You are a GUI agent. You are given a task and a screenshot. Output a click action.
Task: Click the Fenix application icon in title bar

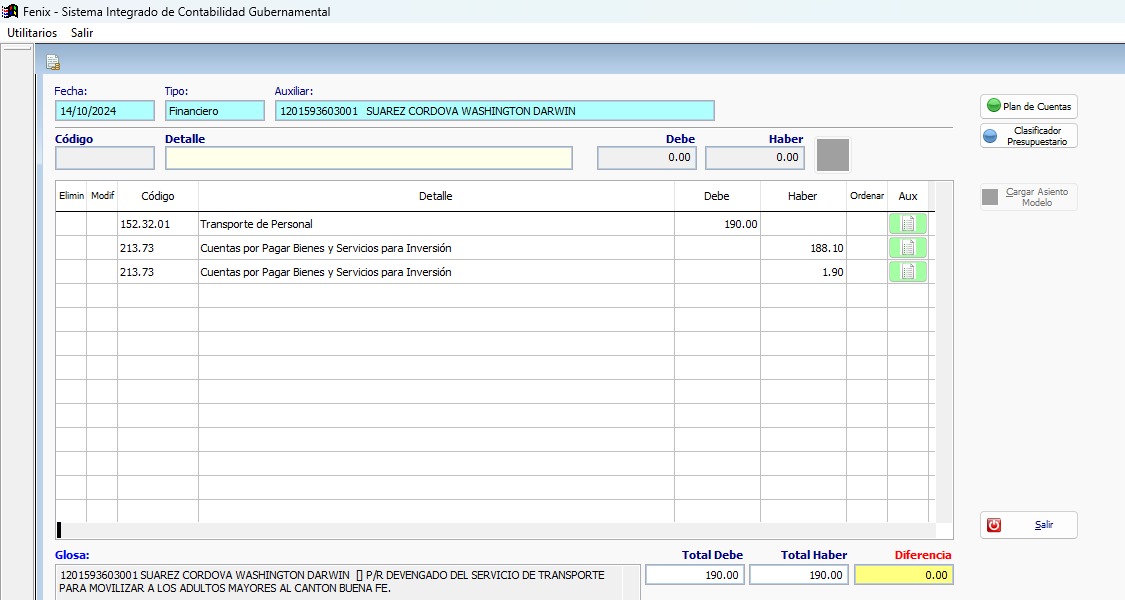click(x=10, y=12)
